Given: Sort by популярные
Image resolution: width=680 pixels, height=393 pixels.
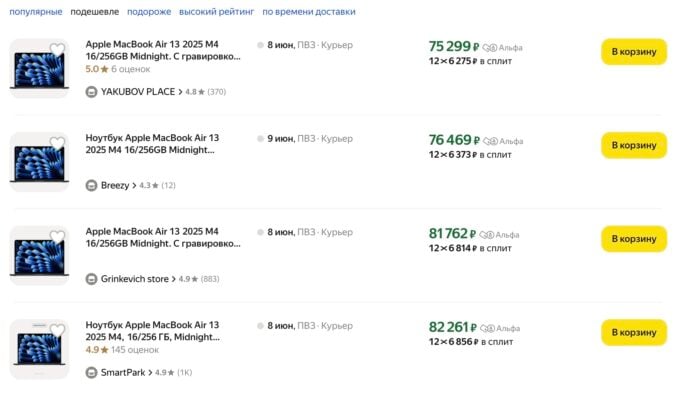Looking at the screenshot, I should [x=36, y=12].
